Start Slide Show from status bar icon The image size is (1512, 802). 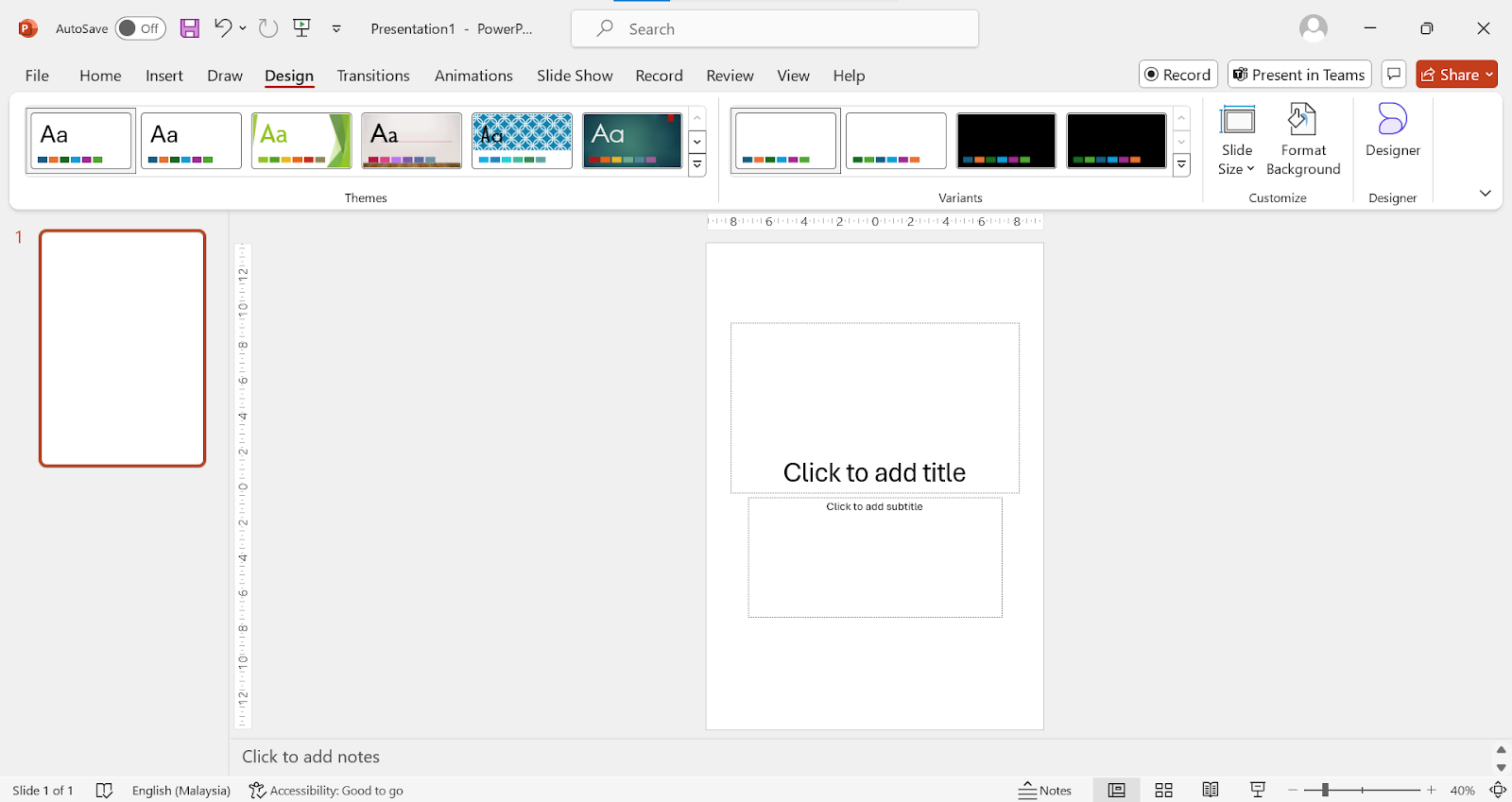pos(1258,791)
